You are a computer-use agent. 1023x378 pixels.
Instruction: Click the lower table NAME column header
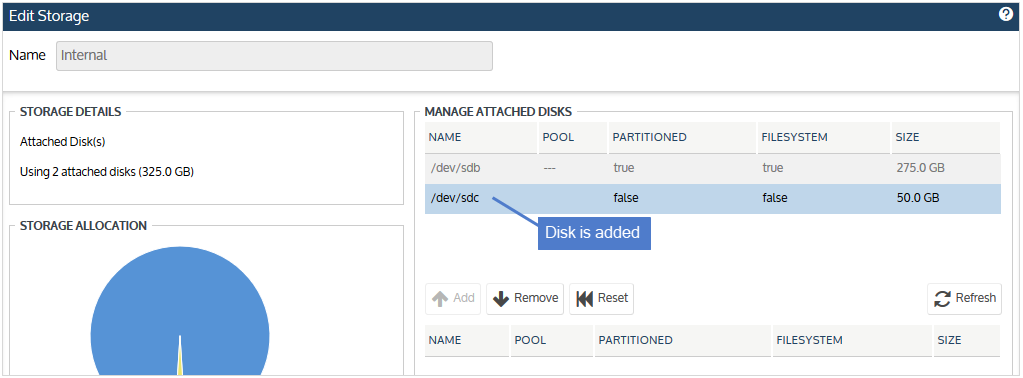(x=467, y=341)
